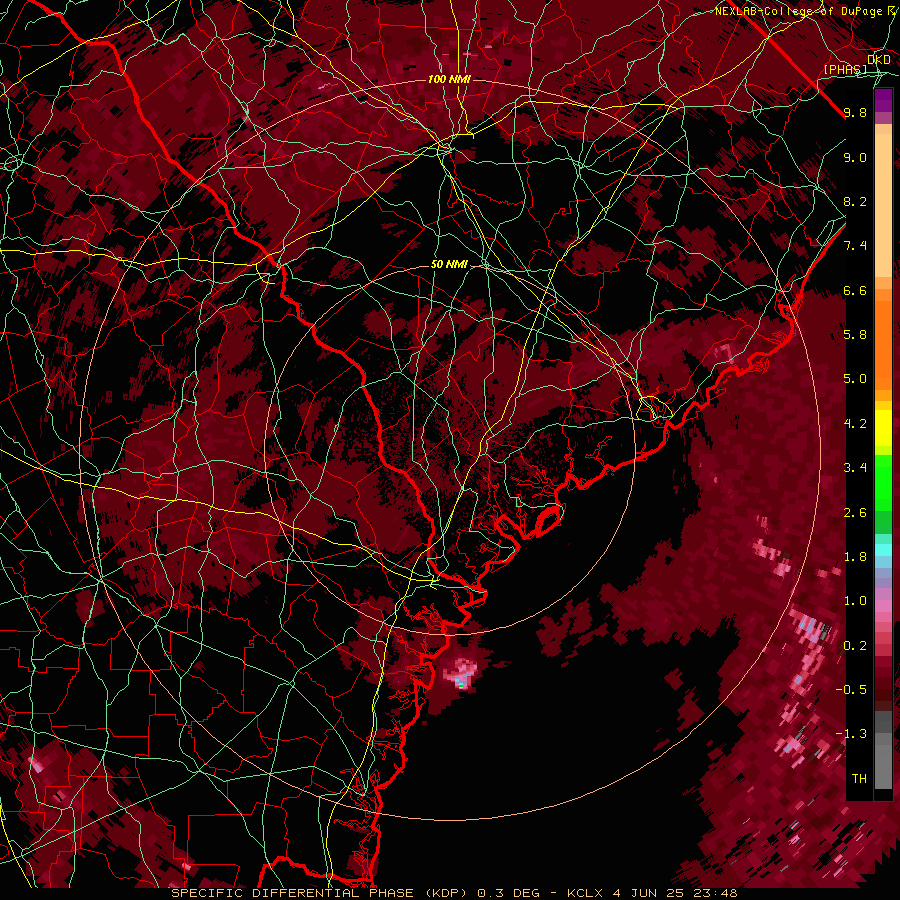Click the '100 NMI' range ring label
Image resolution: width=900 pixels, height=900 pixels.
[449, 79]
